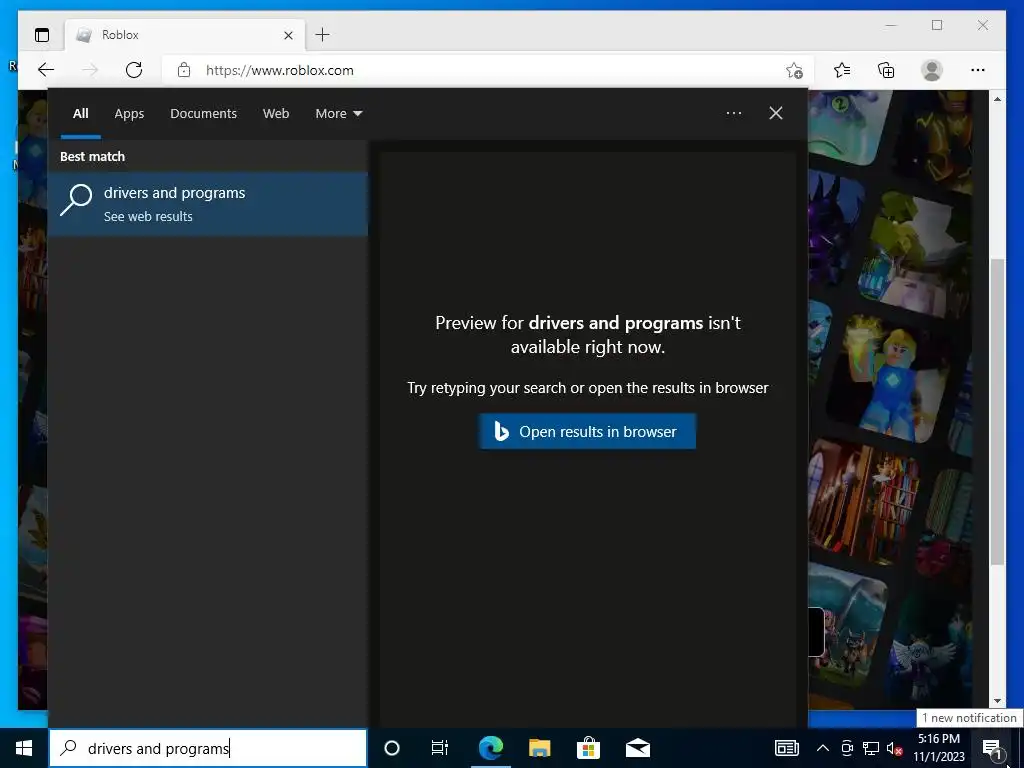Open the Action Center notifications
1024x768 pixels.
coord(992,748)
